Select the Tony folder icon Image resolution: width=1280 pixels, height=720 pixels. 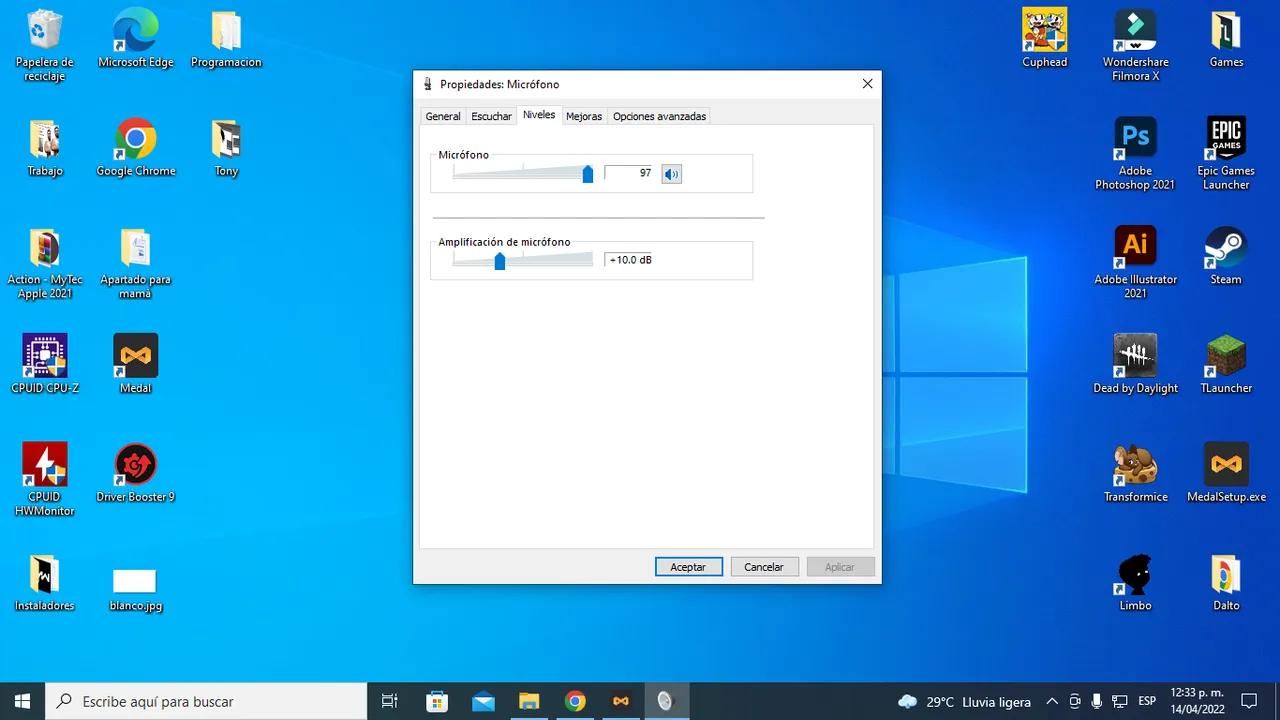pyautogui.click(x=226, y=148)
